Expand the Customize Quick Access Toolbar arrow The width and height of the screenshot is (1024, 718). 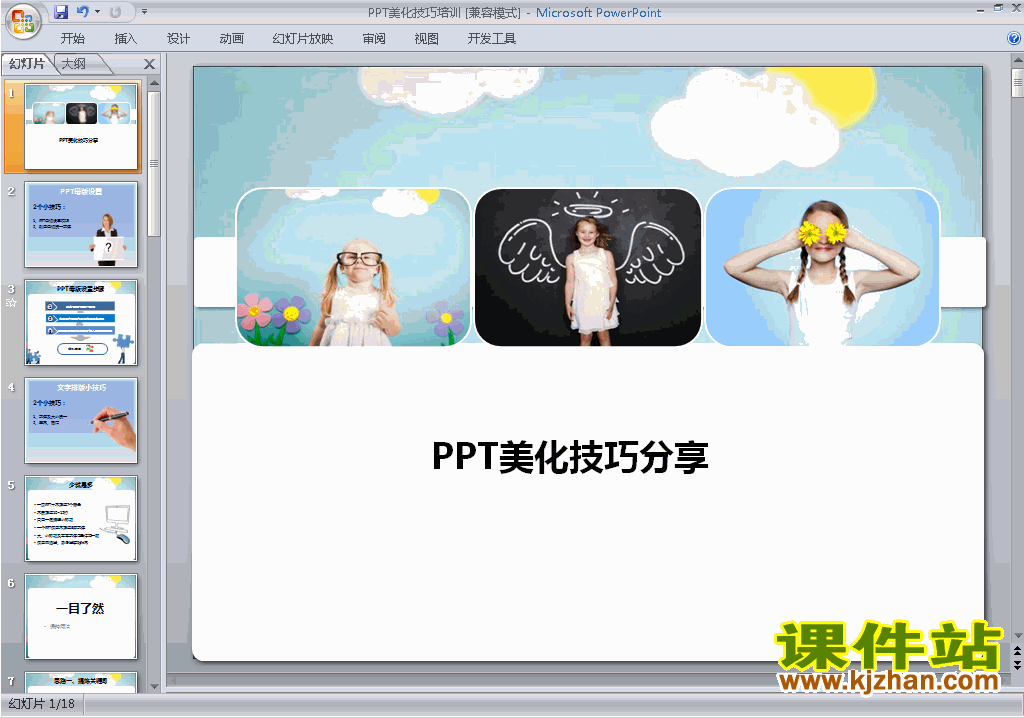pos(144,12)
